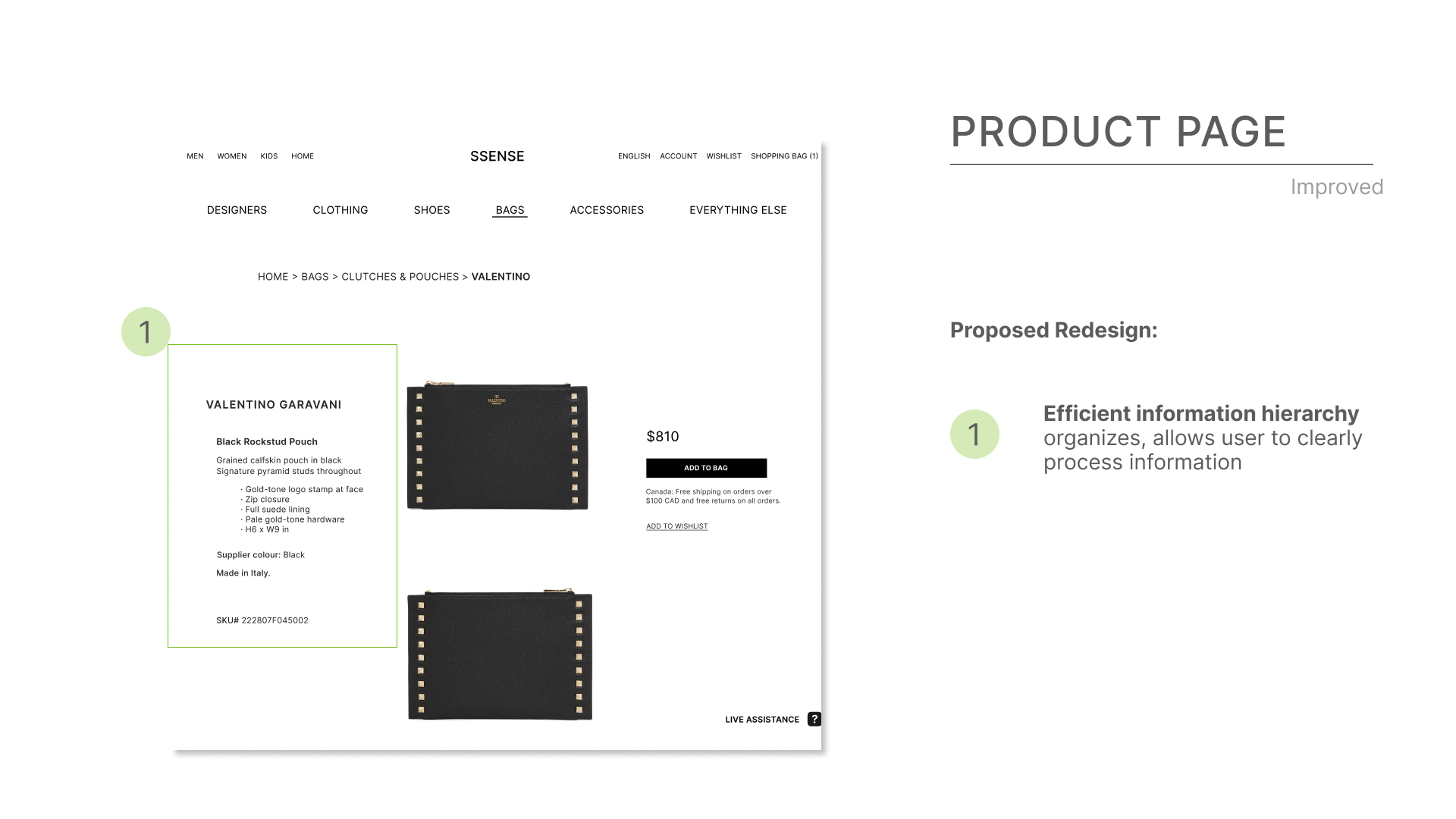Toggle the HOME navigation category

click(302, 156)
